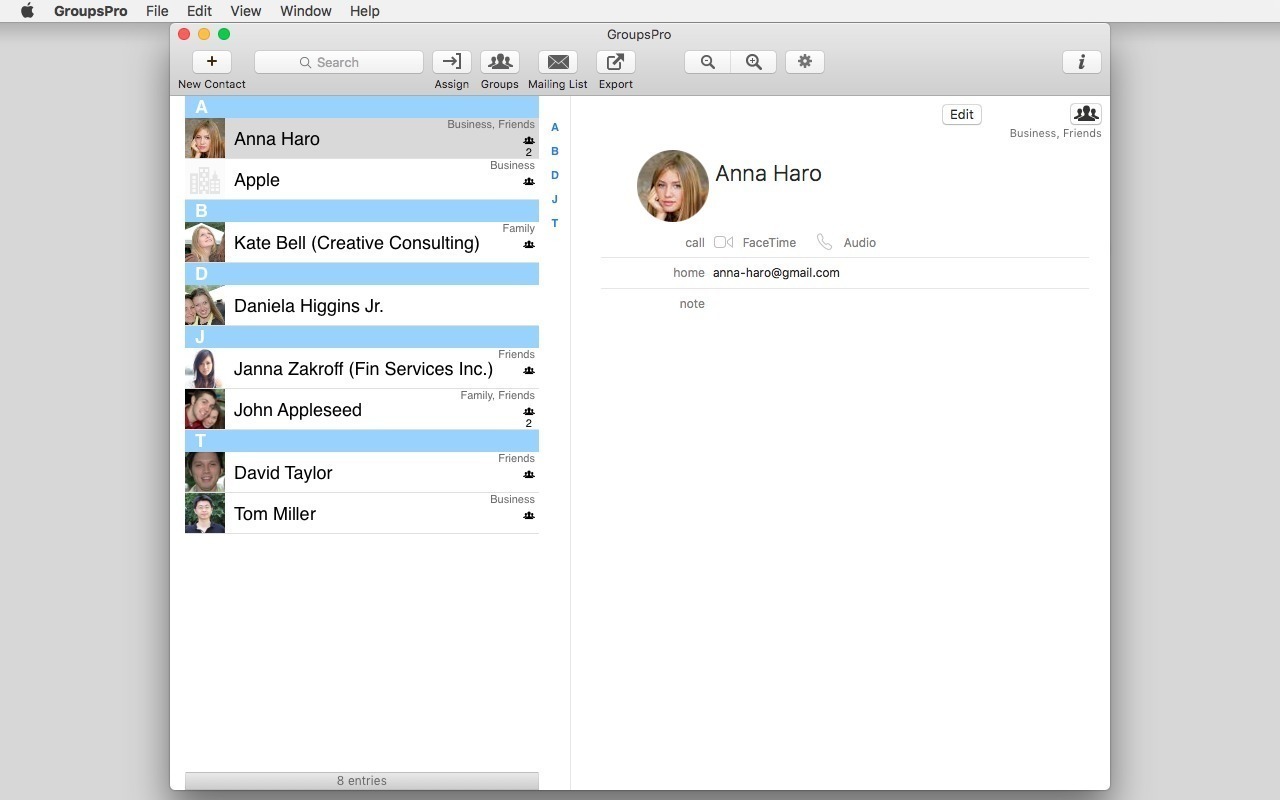
Task: Open settings gear in toolbar
Action: [x=805, y=62]
